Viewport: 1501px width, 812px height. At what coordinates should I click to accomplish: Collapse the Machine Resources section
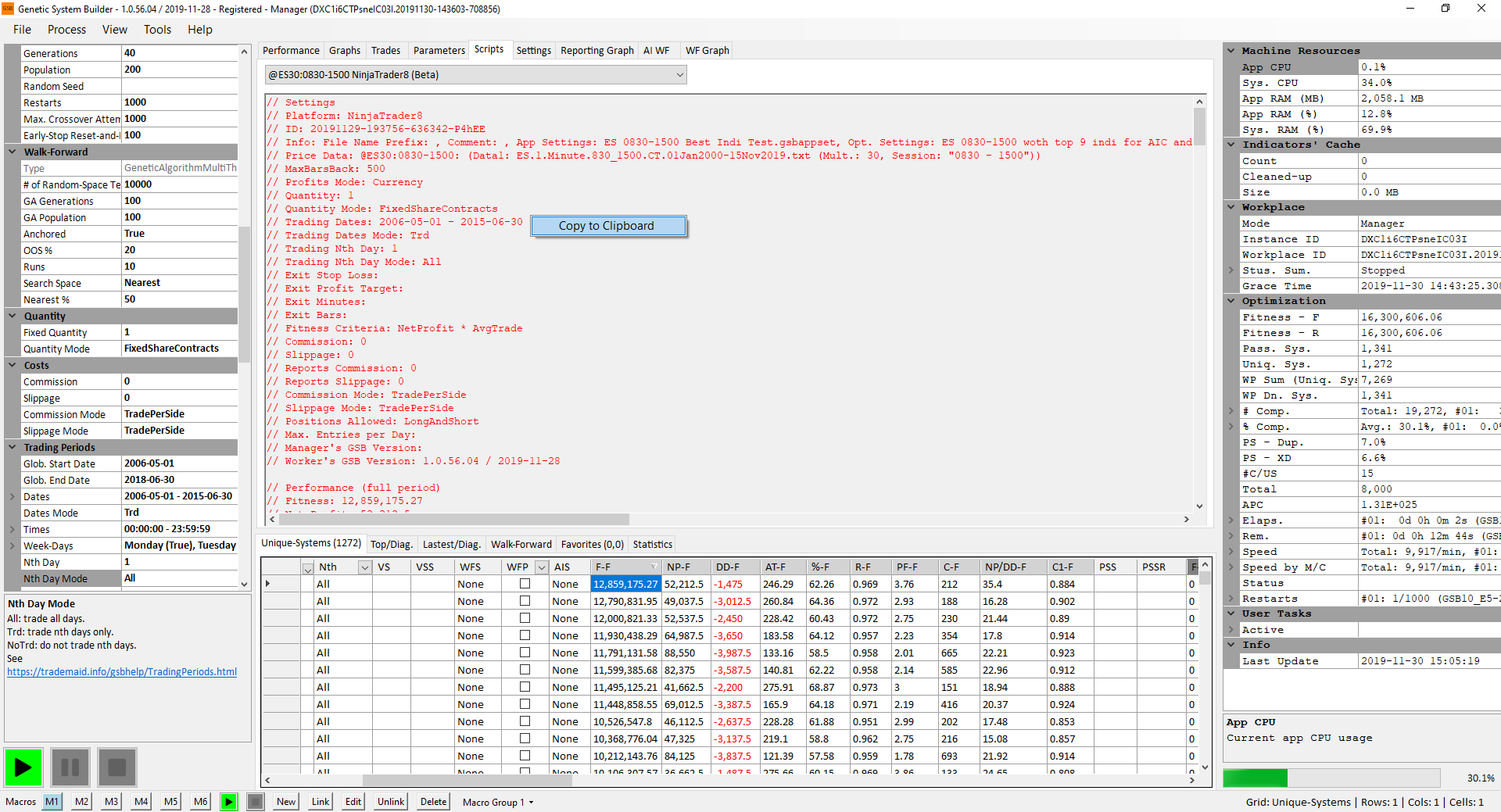click(1231, 51)
